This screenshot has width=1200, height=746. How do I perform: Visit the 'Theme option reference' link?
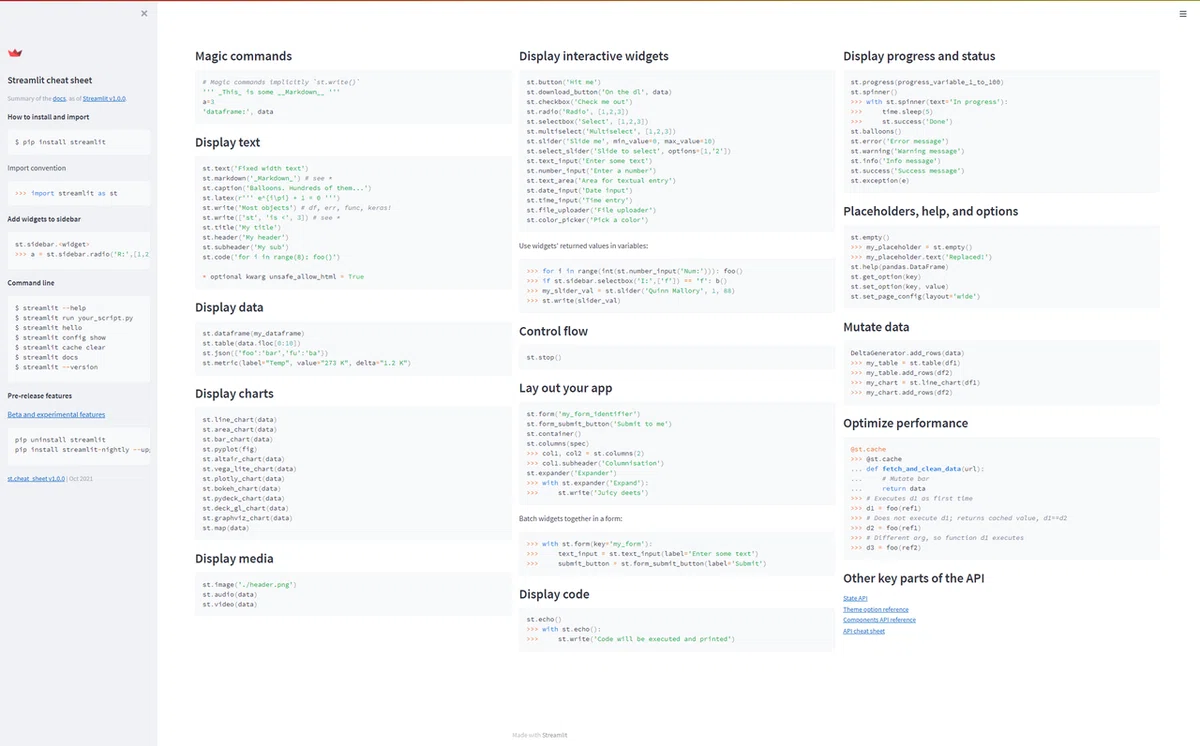click(x=876, y=609)
